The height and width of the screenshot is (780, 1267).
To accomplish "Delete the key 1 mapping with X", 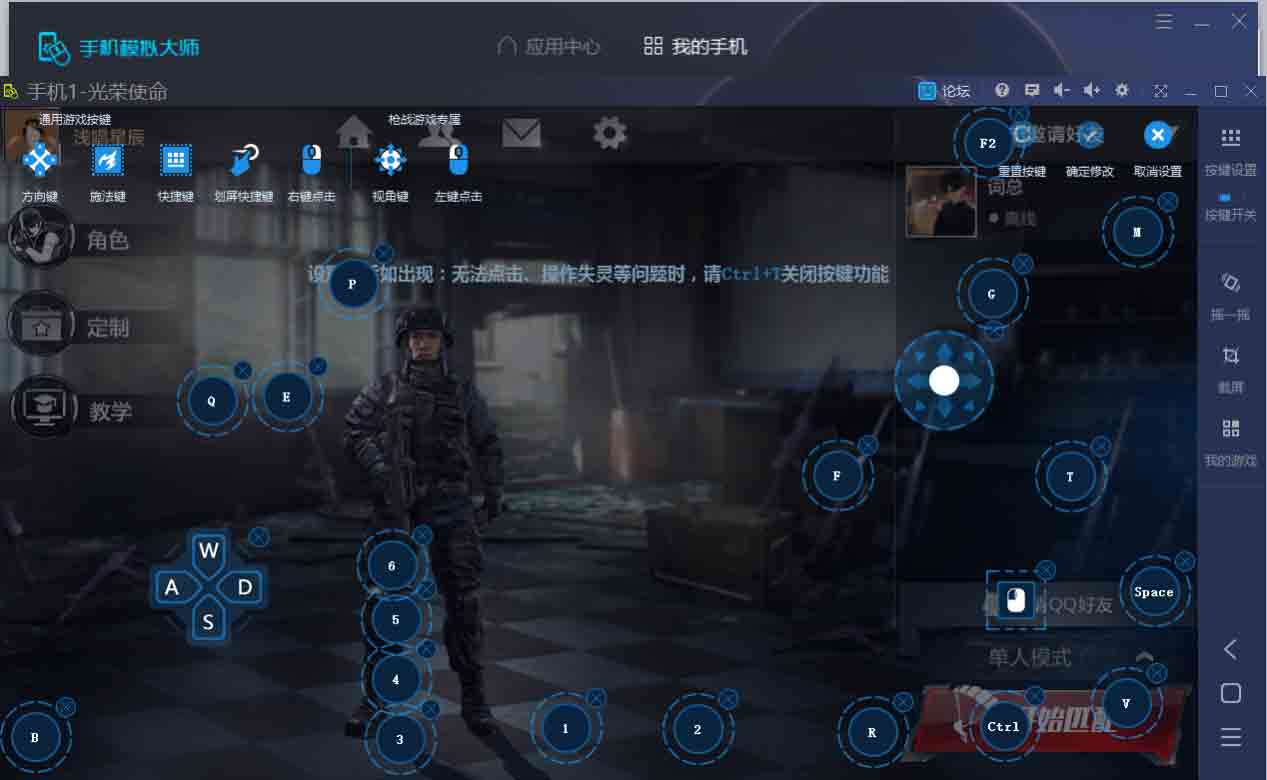I will point(596,697).
